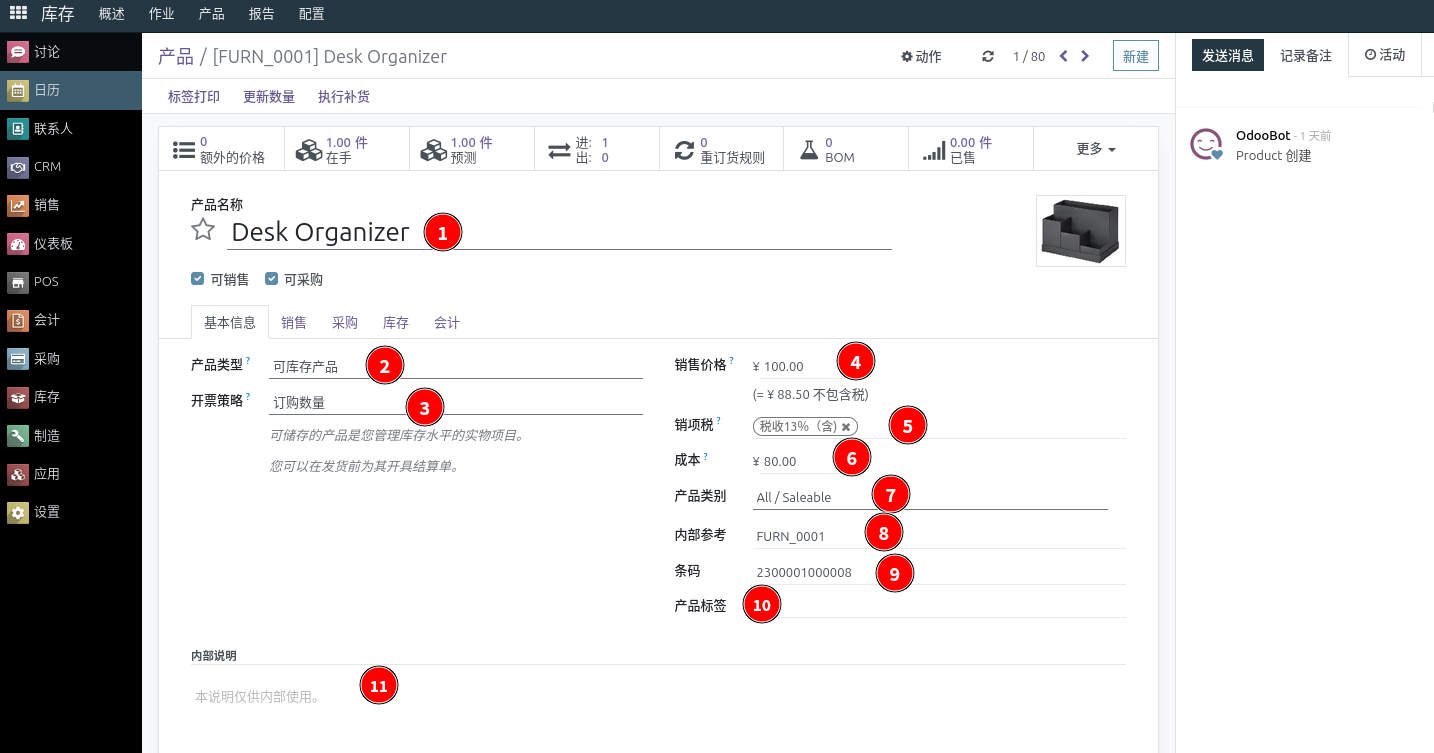
Task: Click the 活动 button
Action: [x=1385, y=55]
